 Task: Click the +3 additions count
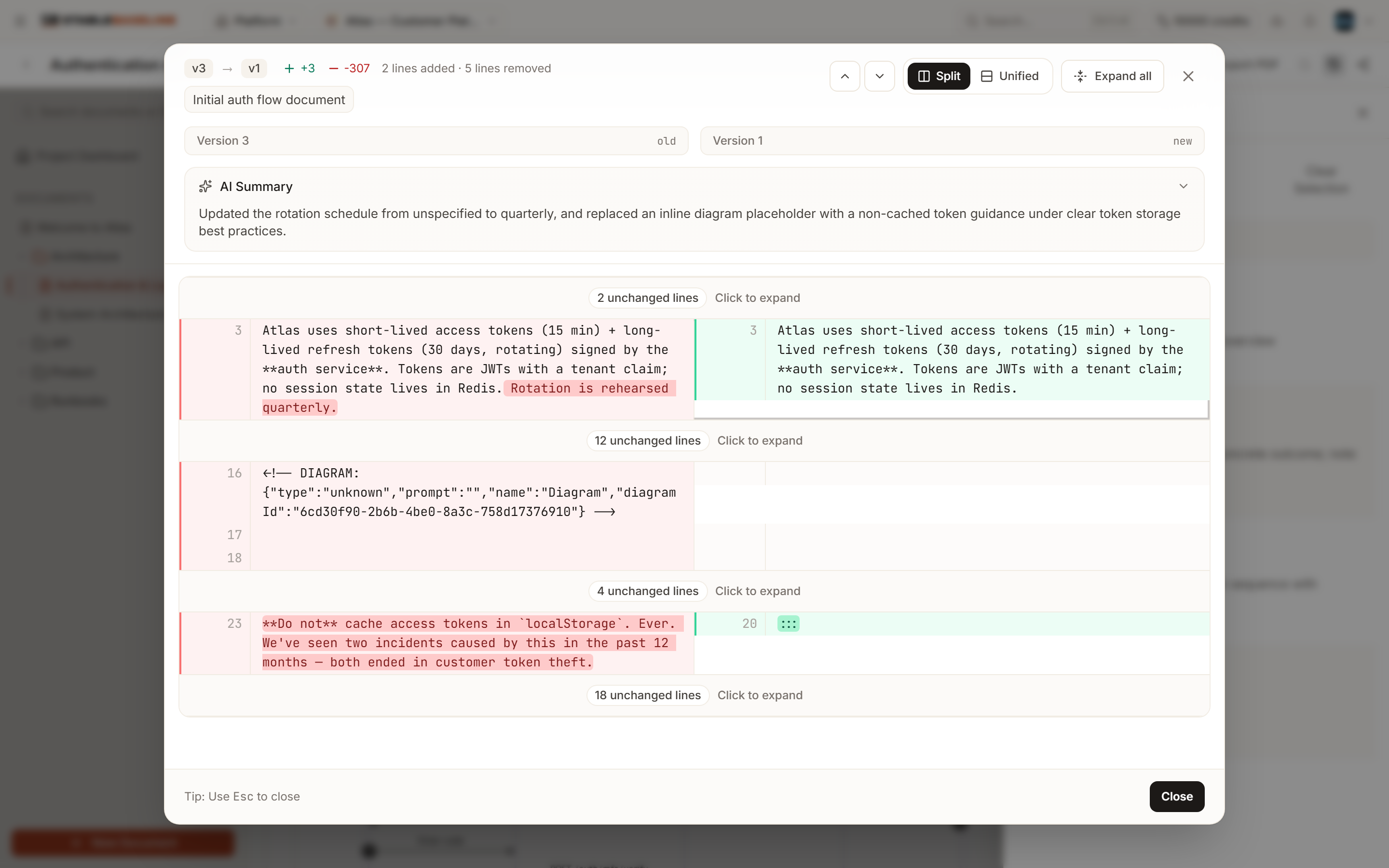[x=300, y=68]
